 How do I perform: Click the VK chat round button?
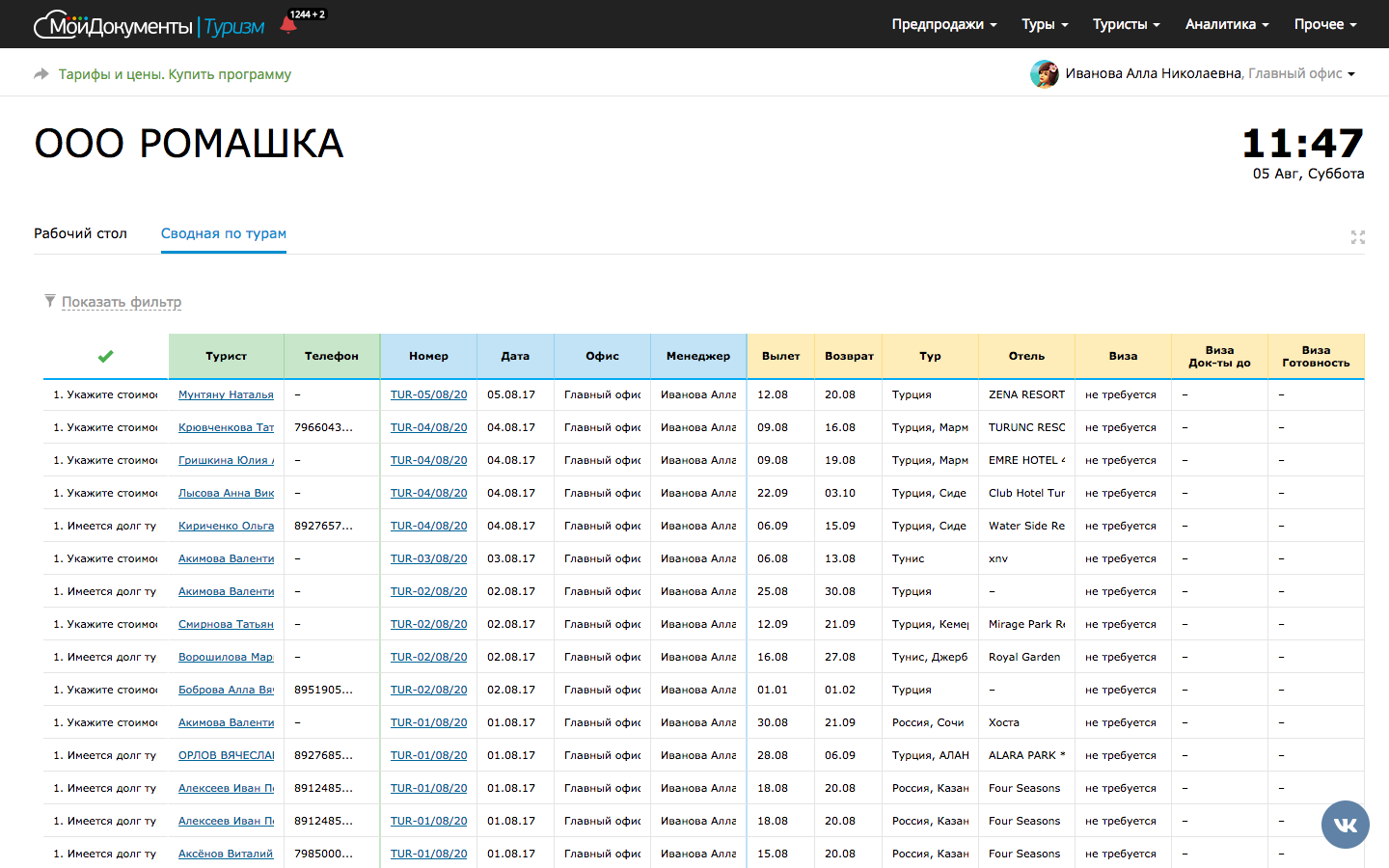coord(1345,825)
